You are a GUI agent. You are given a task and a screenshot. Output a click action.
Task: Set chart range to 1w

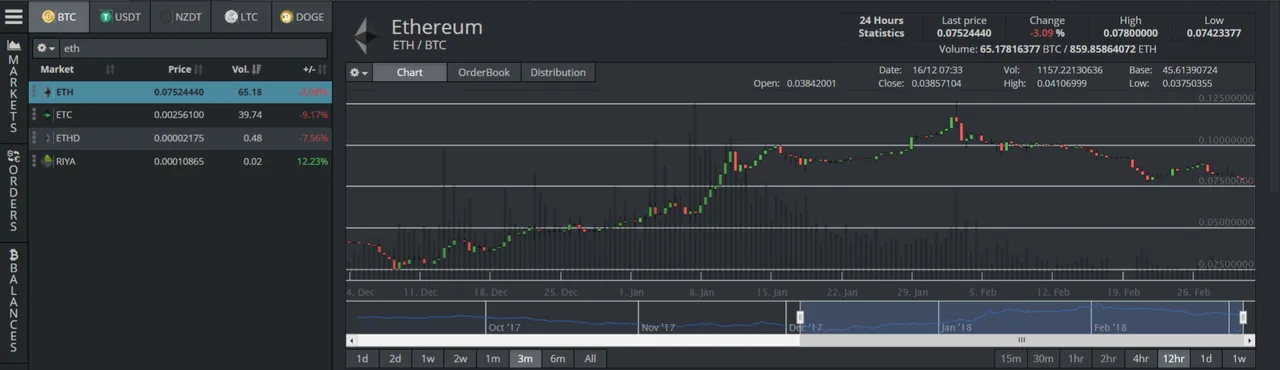click(x=427, y=358)
